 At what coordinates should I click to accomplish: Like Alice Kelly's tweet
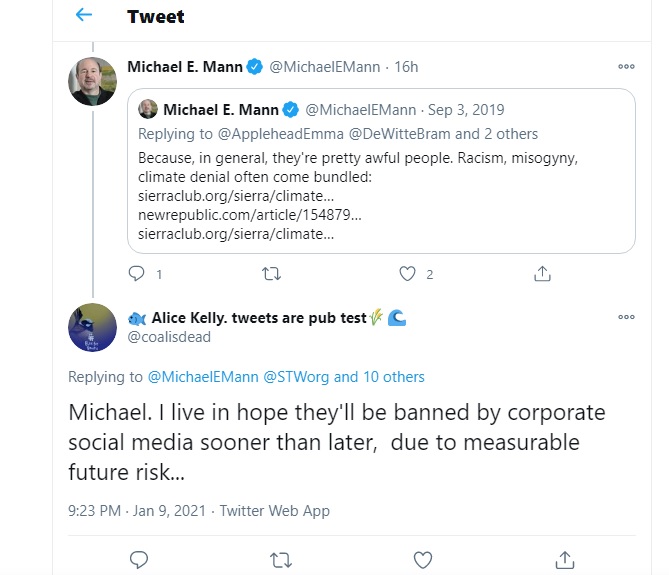[x=423, y=558]
